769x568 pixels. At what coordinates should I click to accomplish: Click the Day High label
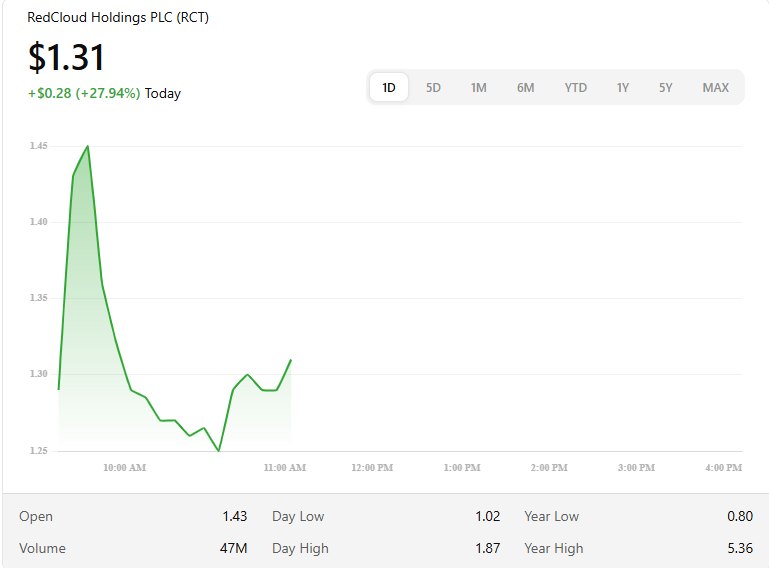[300, 548]
